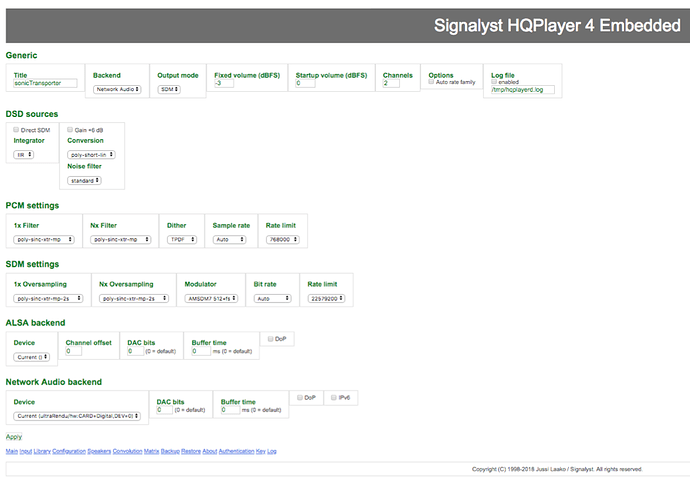The height and width of the screenshot is (489, 690).
Task: Click the Apply button
Action: (x=14, y=437)
